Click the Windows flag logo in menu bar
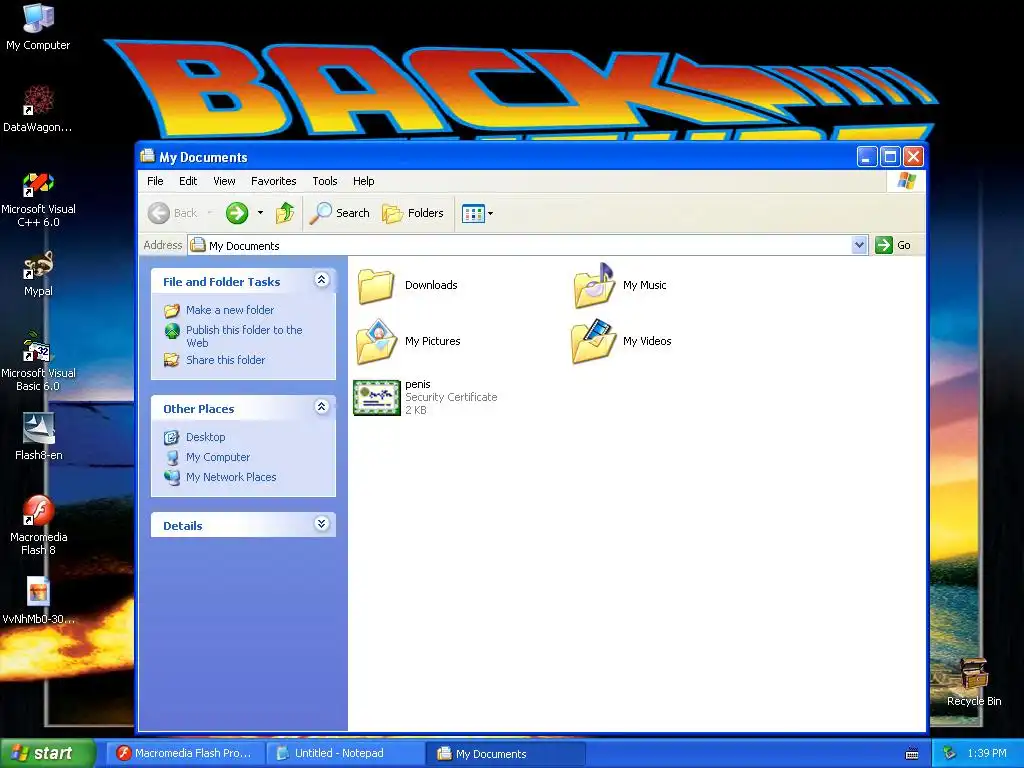The height and width of the screenshot is (768, 1024). 906,181
